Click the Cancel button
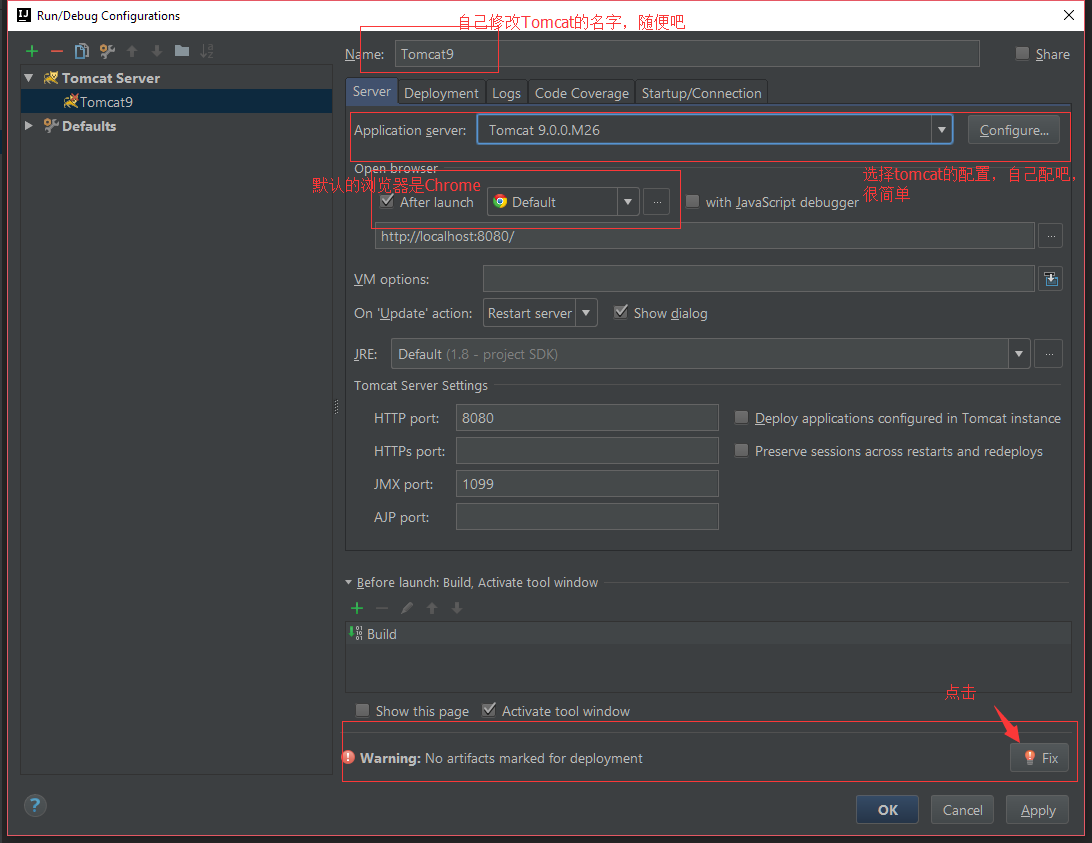The height and width of the screenshot is (843, 1092). 962,810
